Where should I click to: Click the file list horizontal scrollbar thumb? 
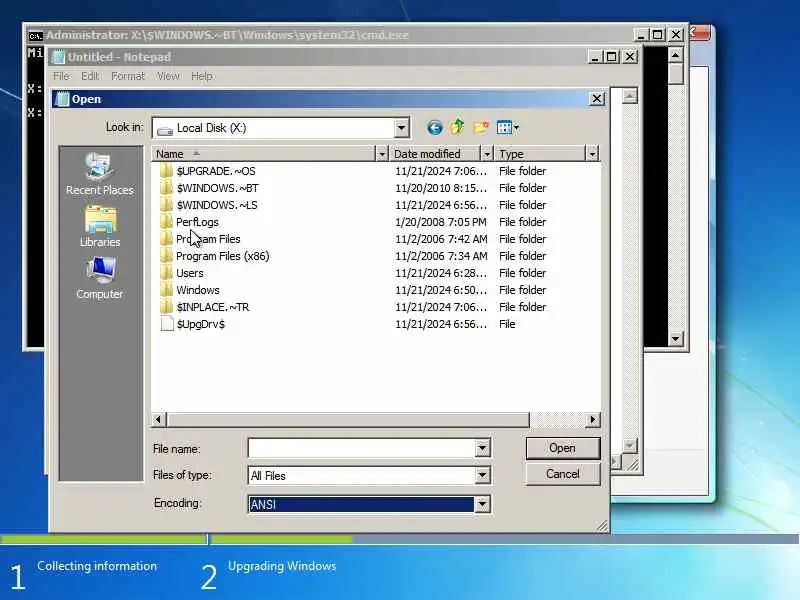point(347,419)
